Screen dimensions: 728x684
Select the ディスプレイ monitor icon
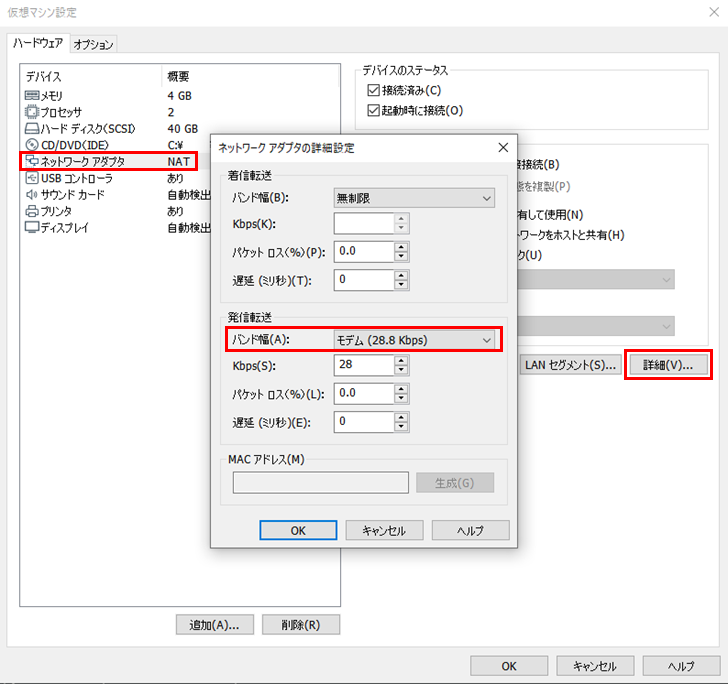32,228
